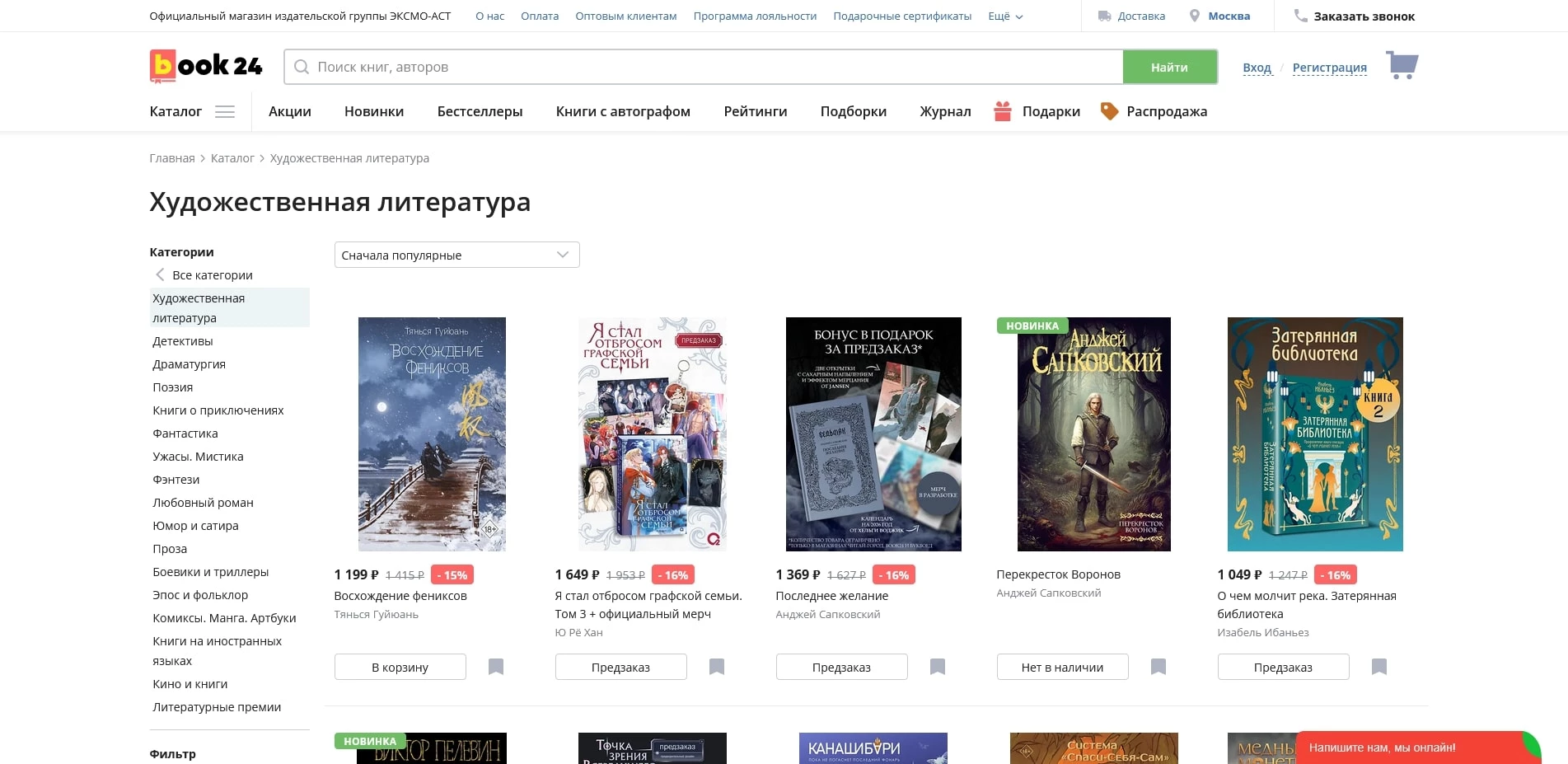This screenshot has width=1568, height=764.
Task: Open the Новинки menu item
Action: pos(374,111)
